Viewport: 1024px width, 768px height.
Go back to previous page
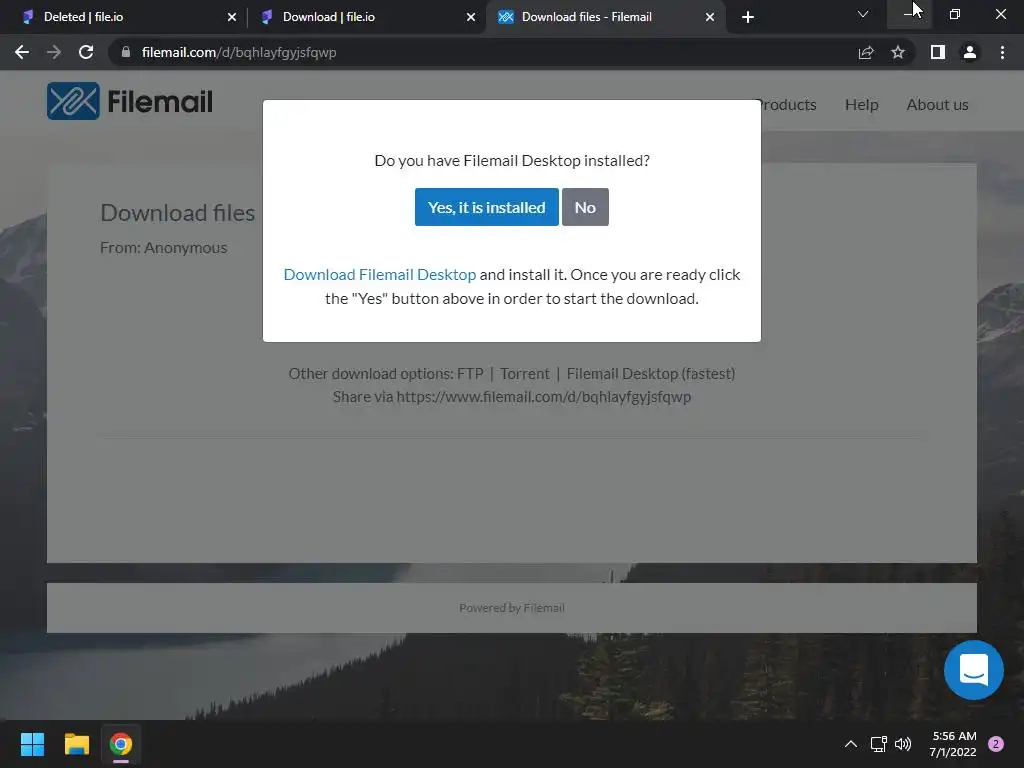tap(22, 52)
